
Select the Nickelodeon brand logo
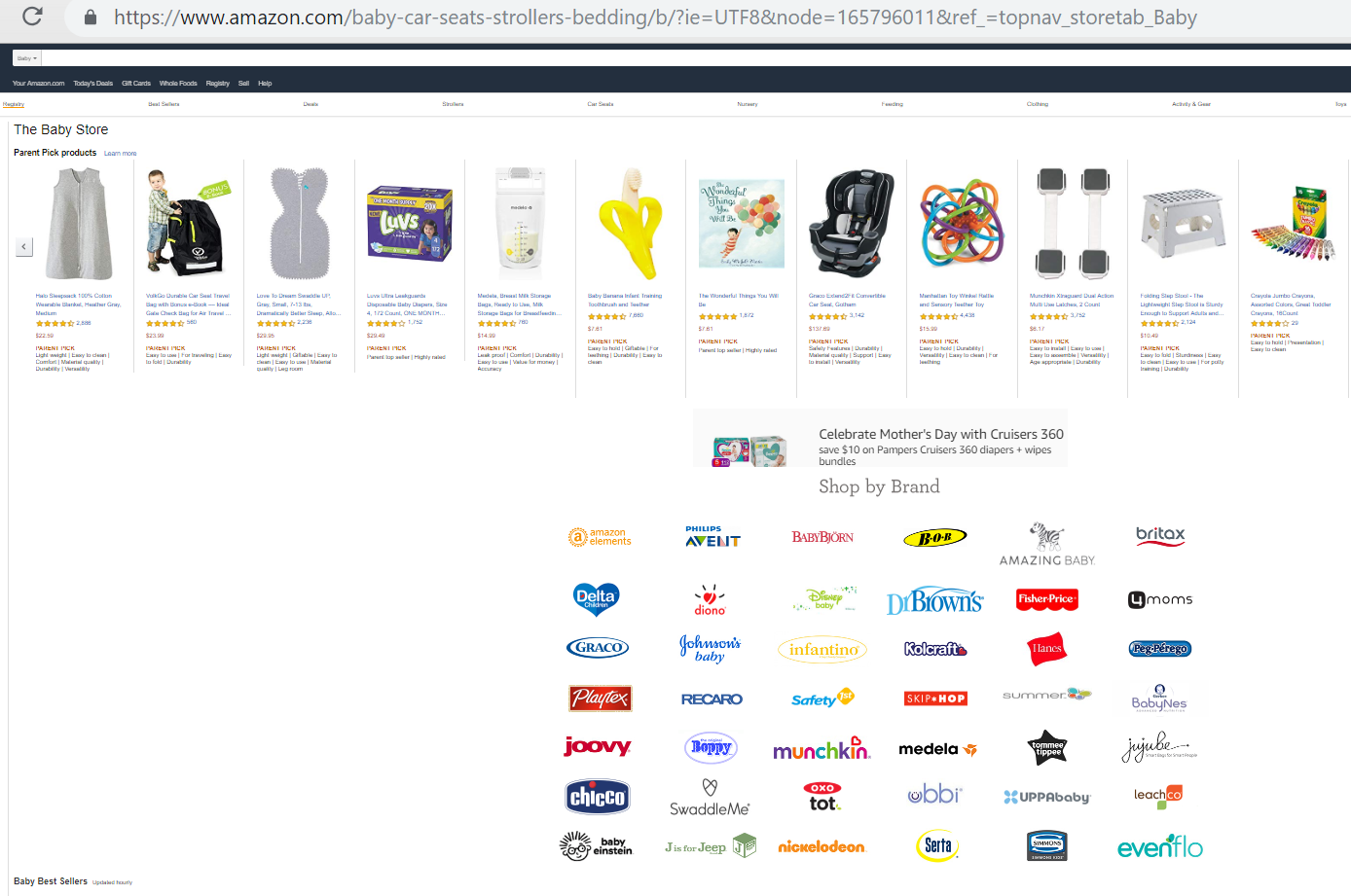[x=822, y=846]
